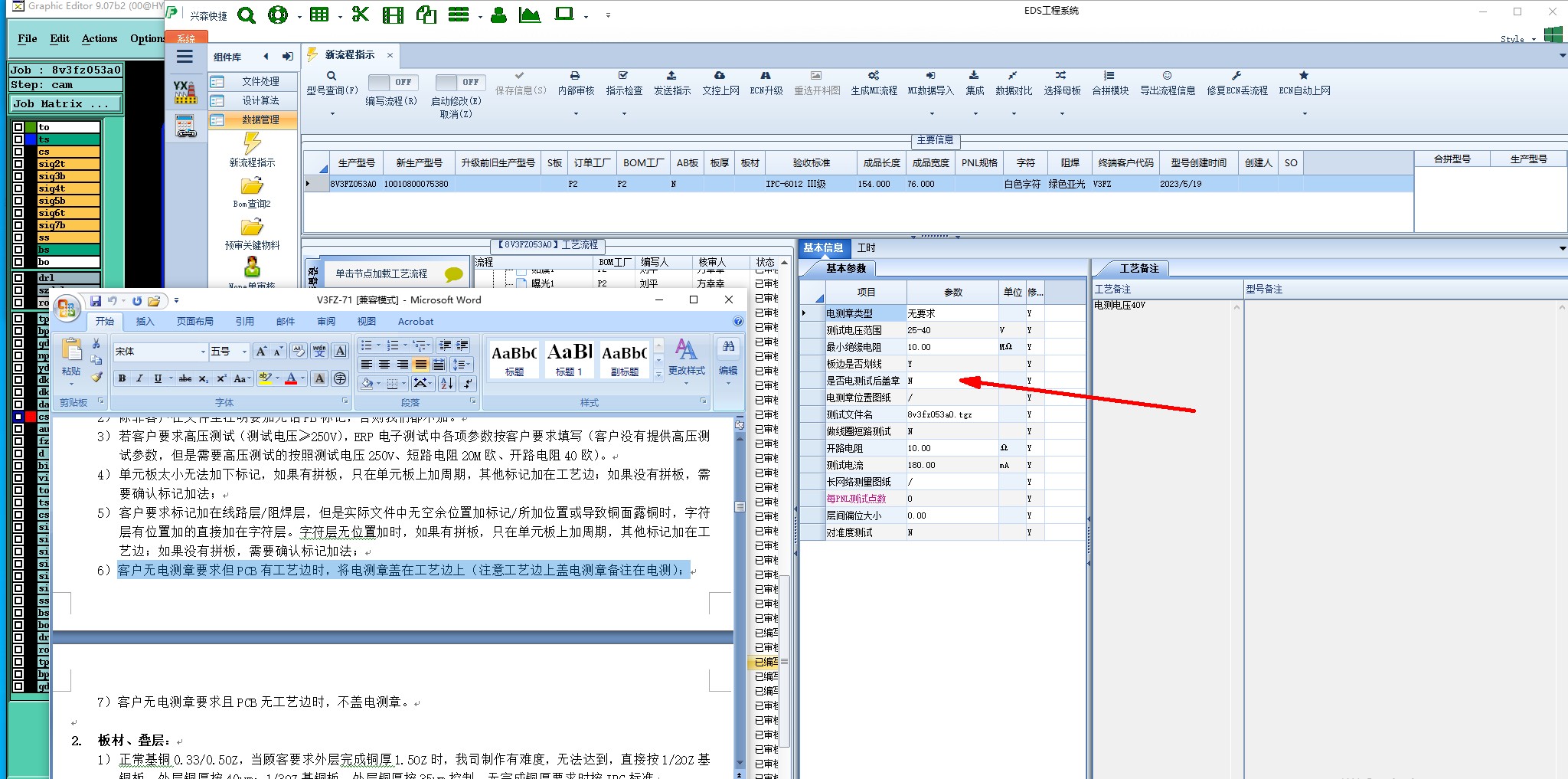Image resolution: width=1568 pixels, height=779 pixels.
Task: Open the font size 五号 dropdown in Word
Action: click(x=244, y=352)
